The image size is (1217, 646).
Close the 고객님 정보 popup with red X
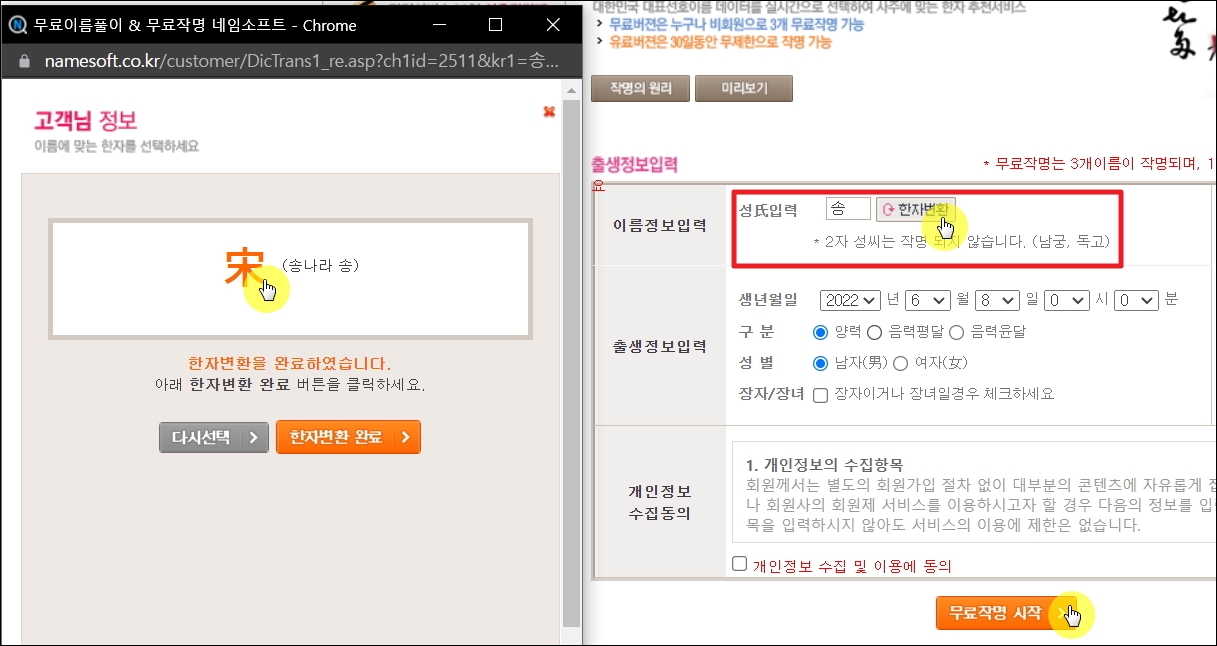tap(548, 112)
